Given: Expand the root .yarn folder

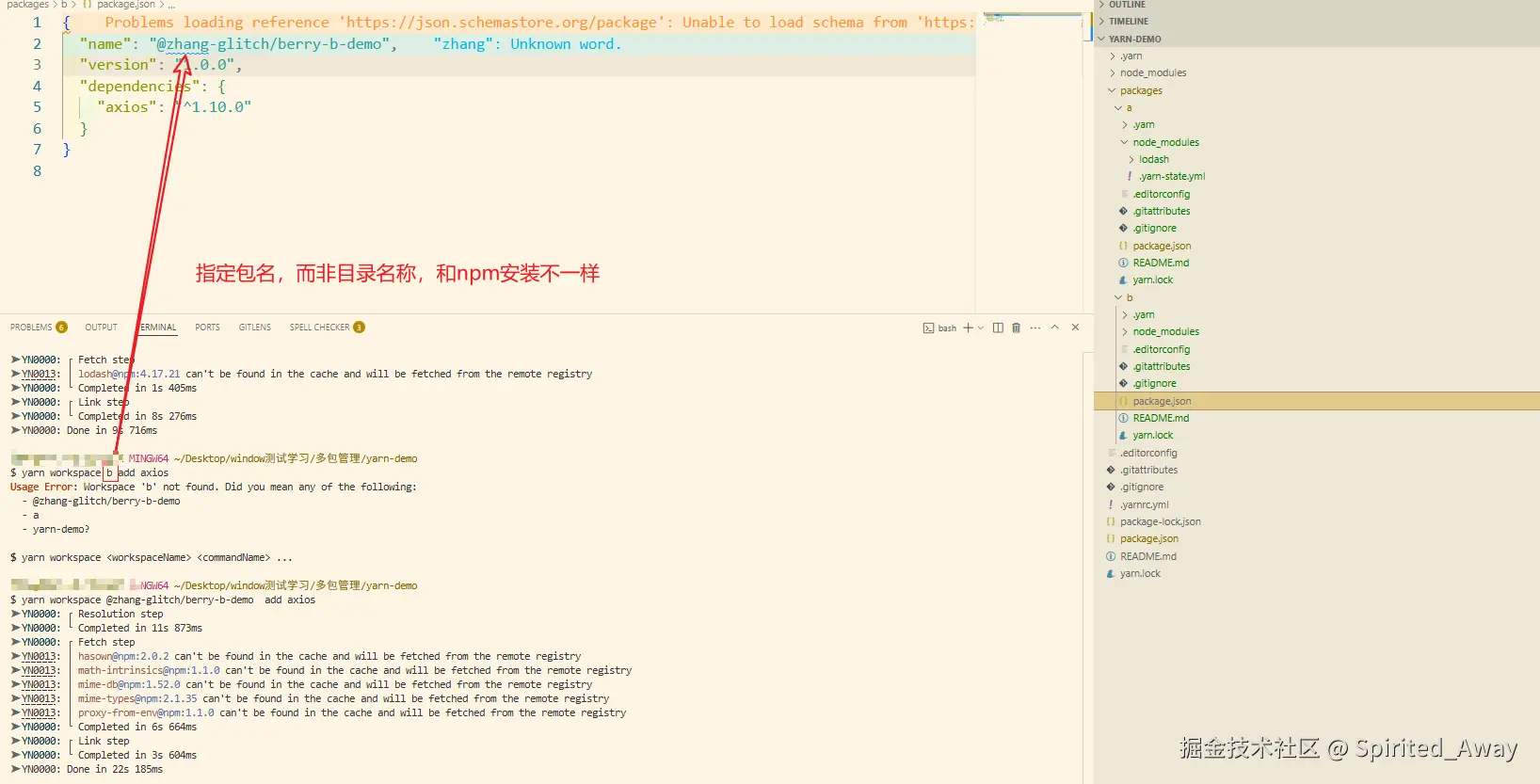Looking at the screenshot, I should point(1131,56).
